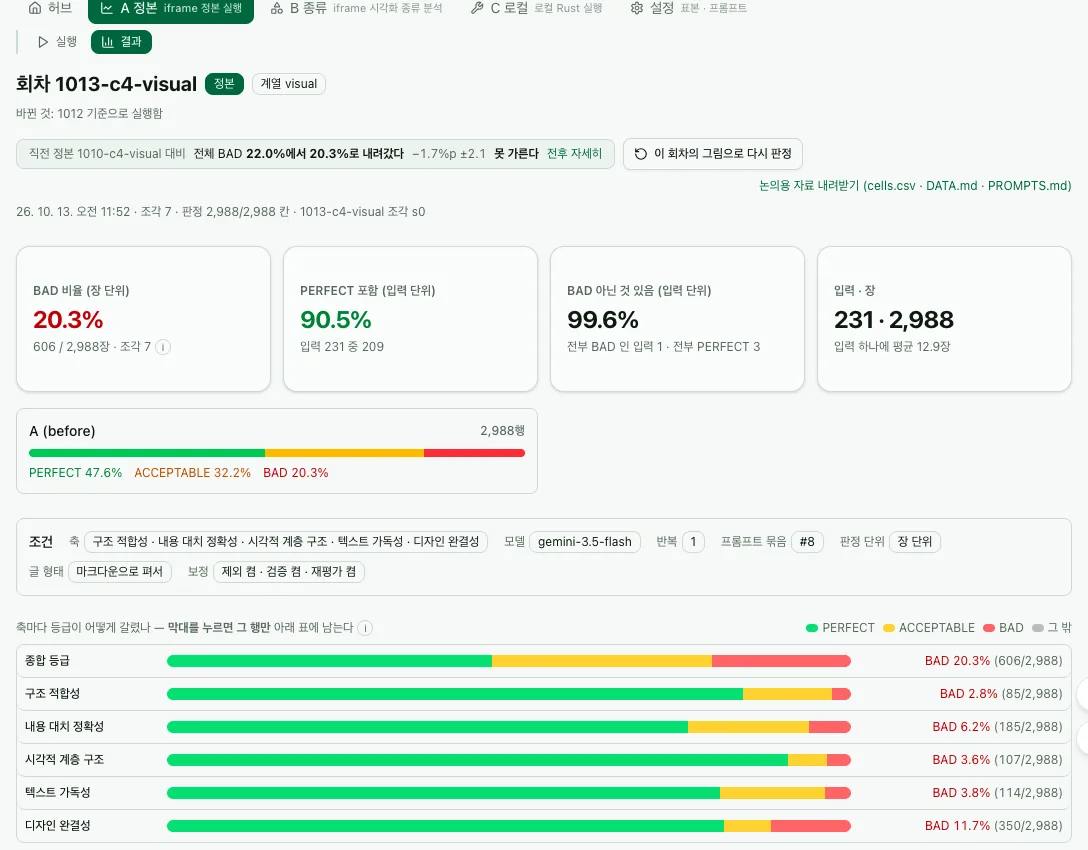
Task: Click the 입력 · 장 summary card
Action: click(x=944, y=319)
